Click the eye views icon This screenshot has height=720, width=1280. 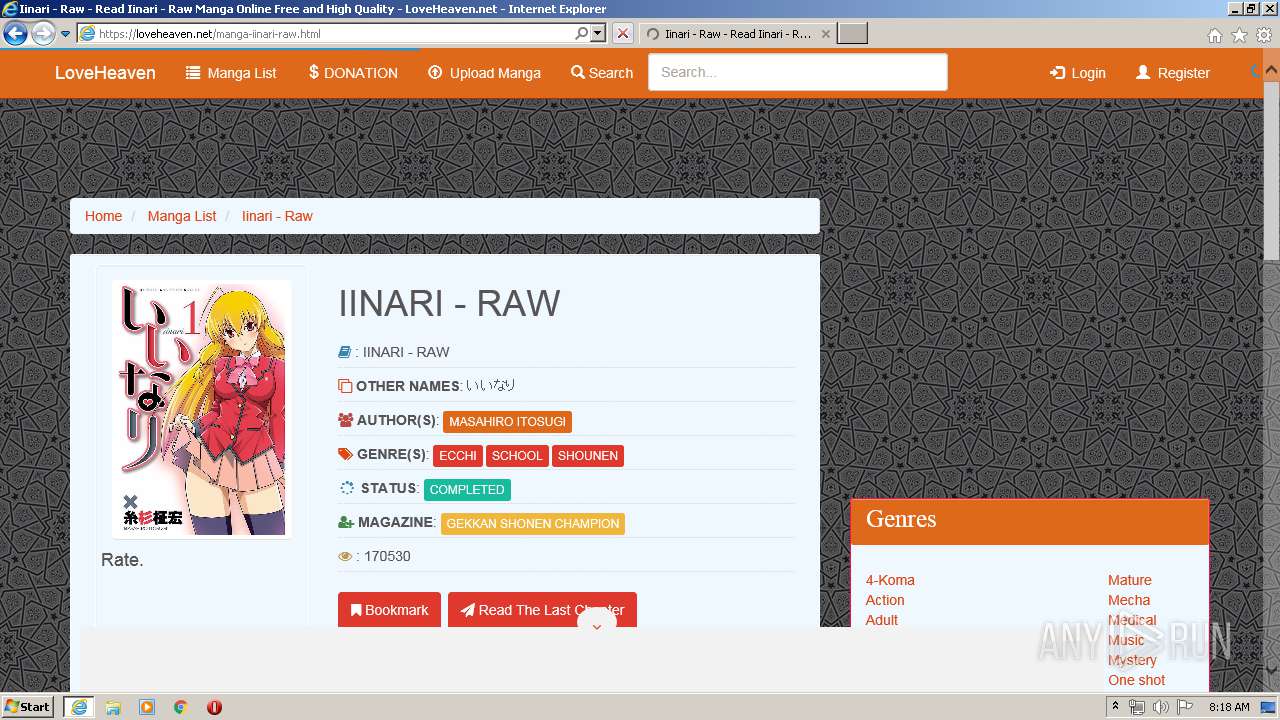345,557
